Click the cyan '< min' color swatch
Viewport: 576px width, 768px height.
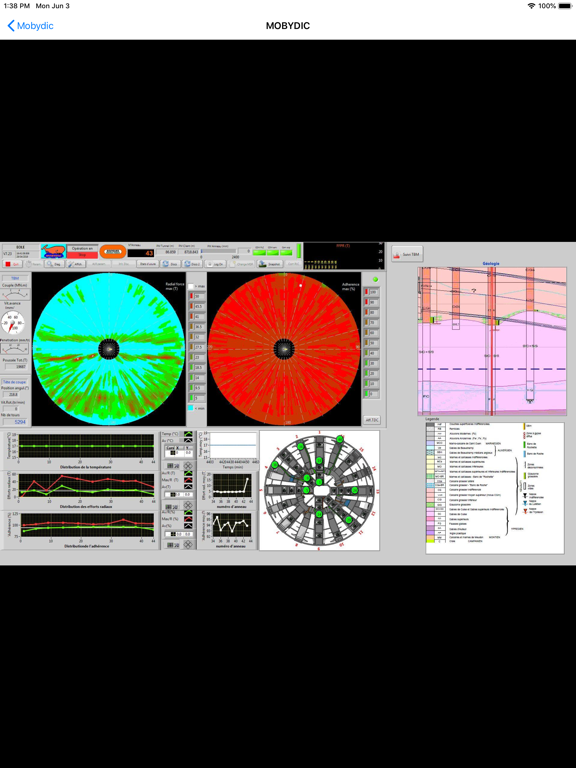click(191, 408)
